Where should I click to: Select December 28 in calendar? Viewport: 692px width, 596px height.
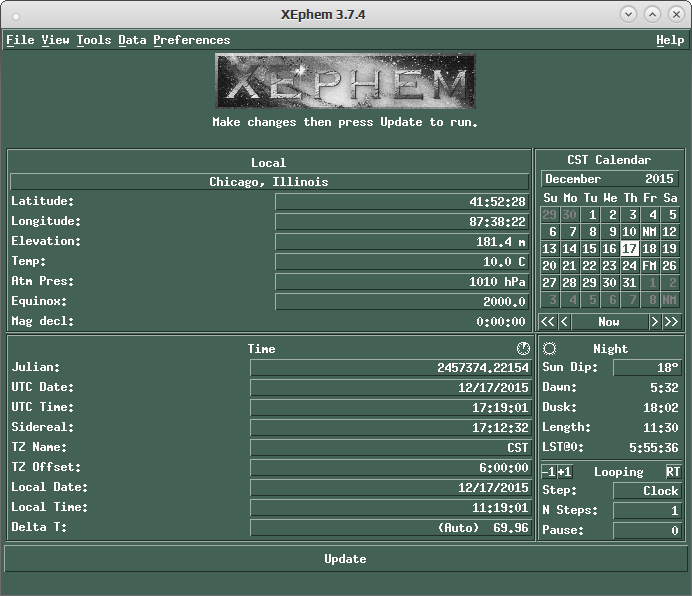pos(569,283)
